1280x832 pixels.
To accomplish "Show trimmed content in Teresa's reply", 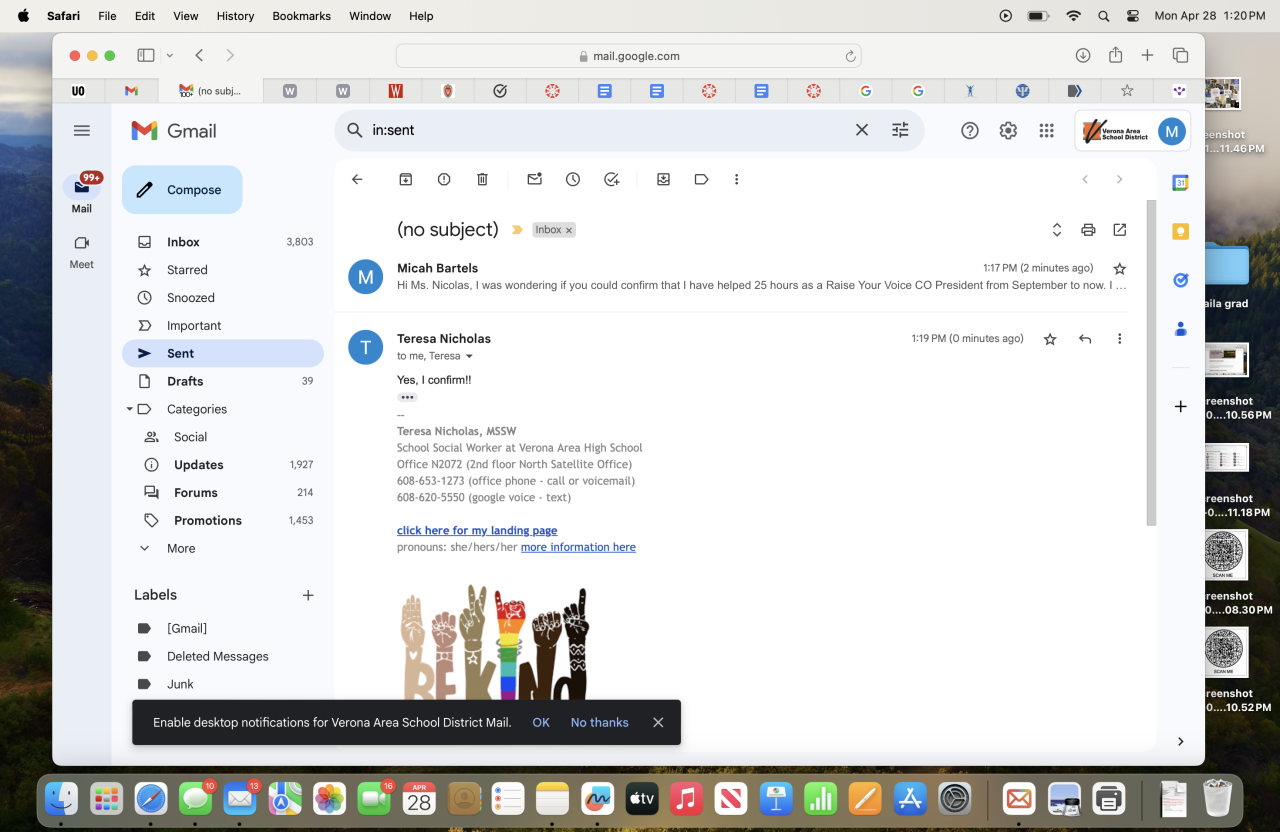I will (x=407, y=397).
